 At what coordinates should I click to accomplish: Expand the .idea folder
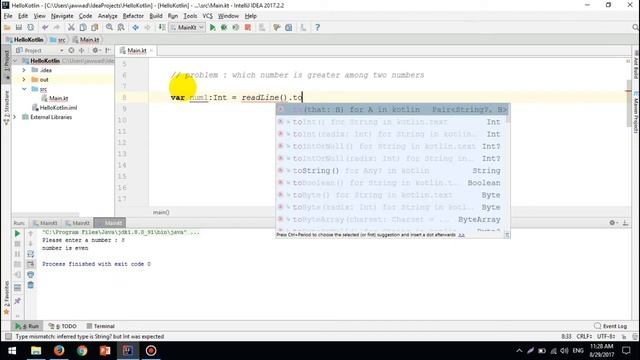pyautogui.click(x=24, y=70)
